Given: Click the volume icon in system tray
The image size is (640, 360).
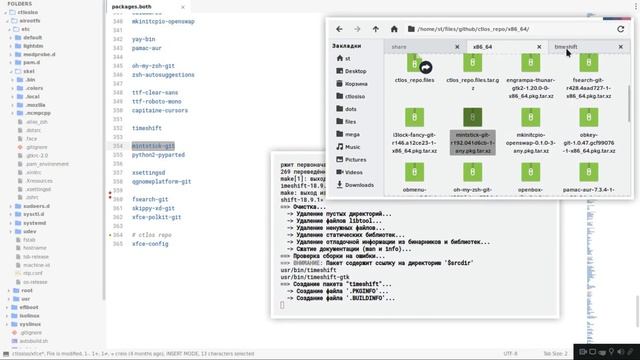Looking at the screenshot, I should point(620,351).
